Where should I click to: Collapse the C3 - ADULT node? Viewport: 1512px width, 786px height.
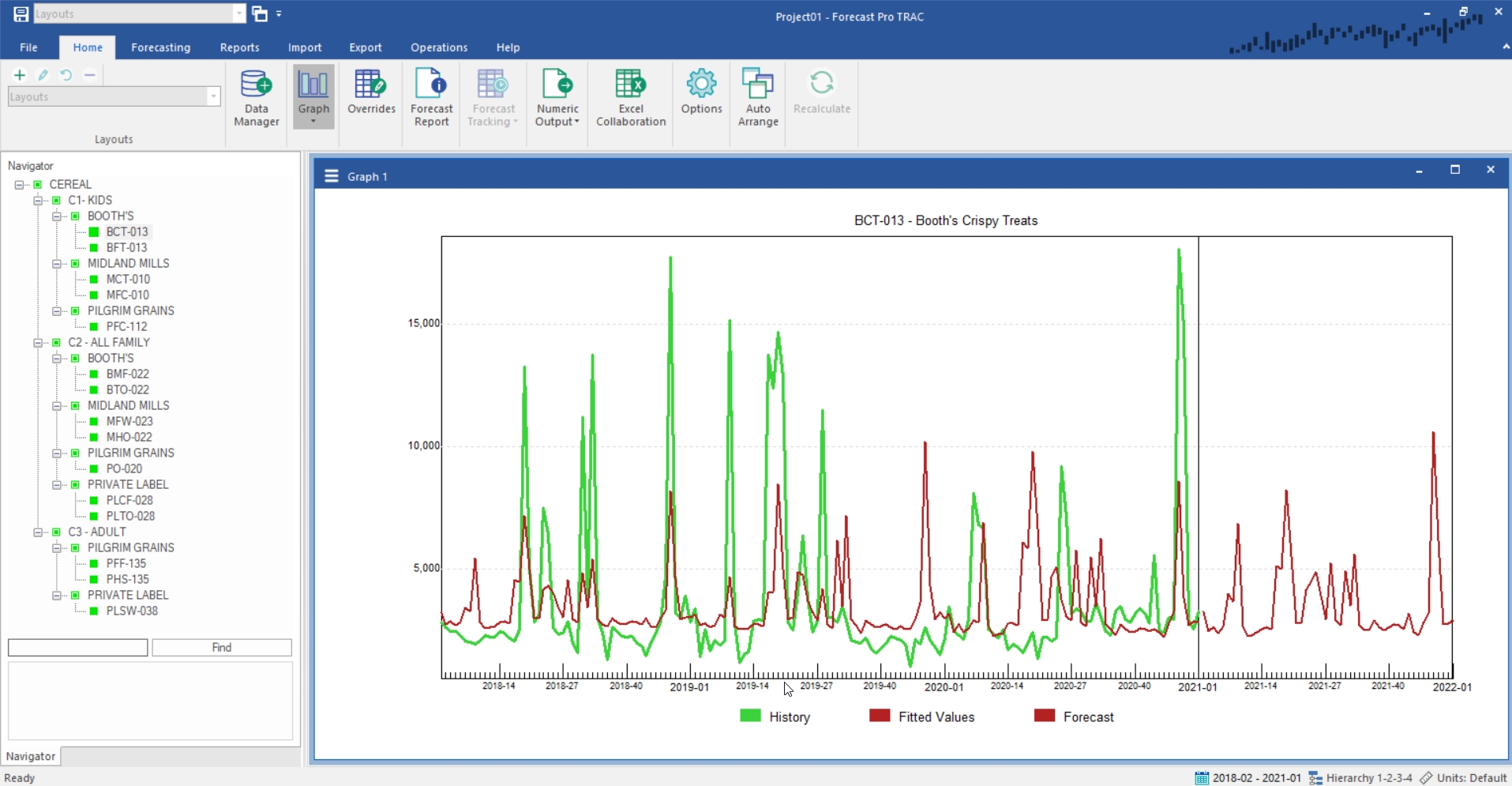coord(38,532)
